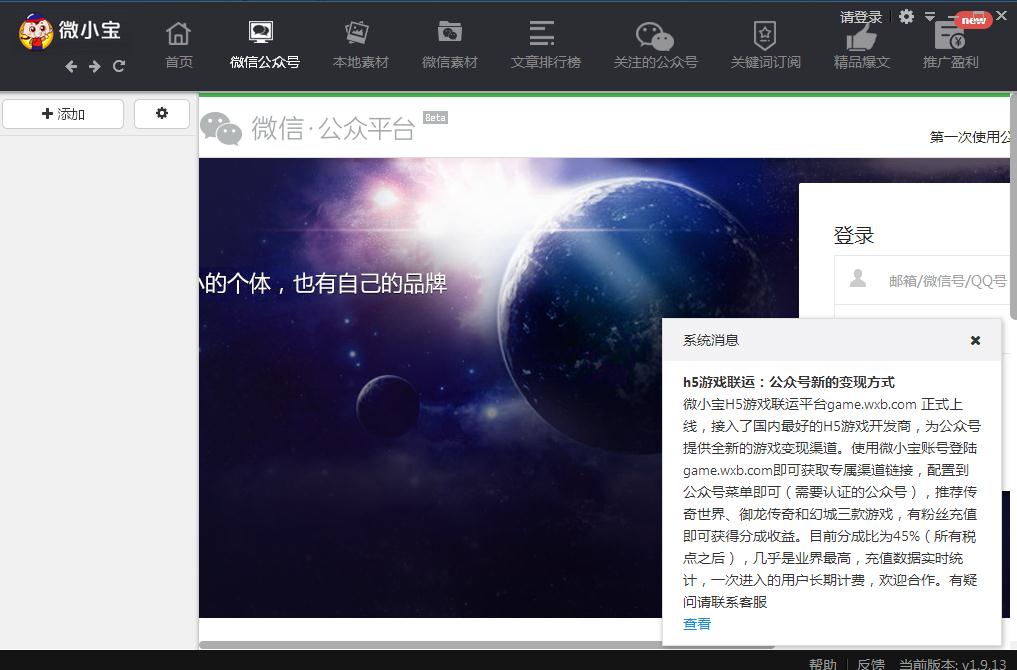Click the 添加 add account button

63,114
